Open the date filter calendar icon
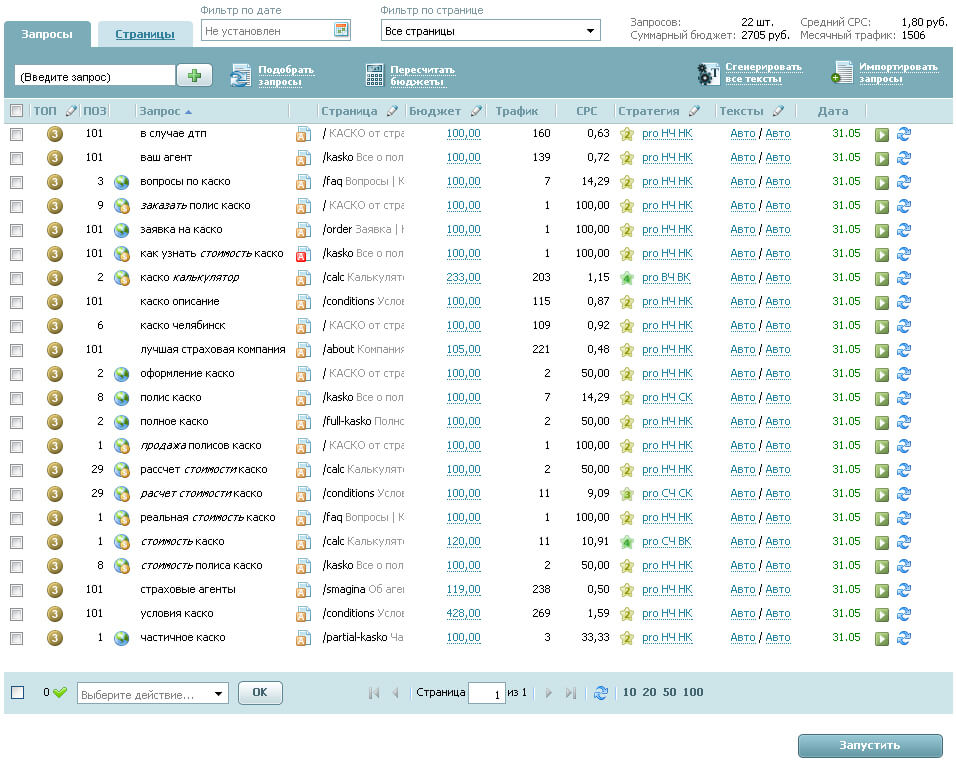This screenshot has width=956, height=763. [341, 30]
